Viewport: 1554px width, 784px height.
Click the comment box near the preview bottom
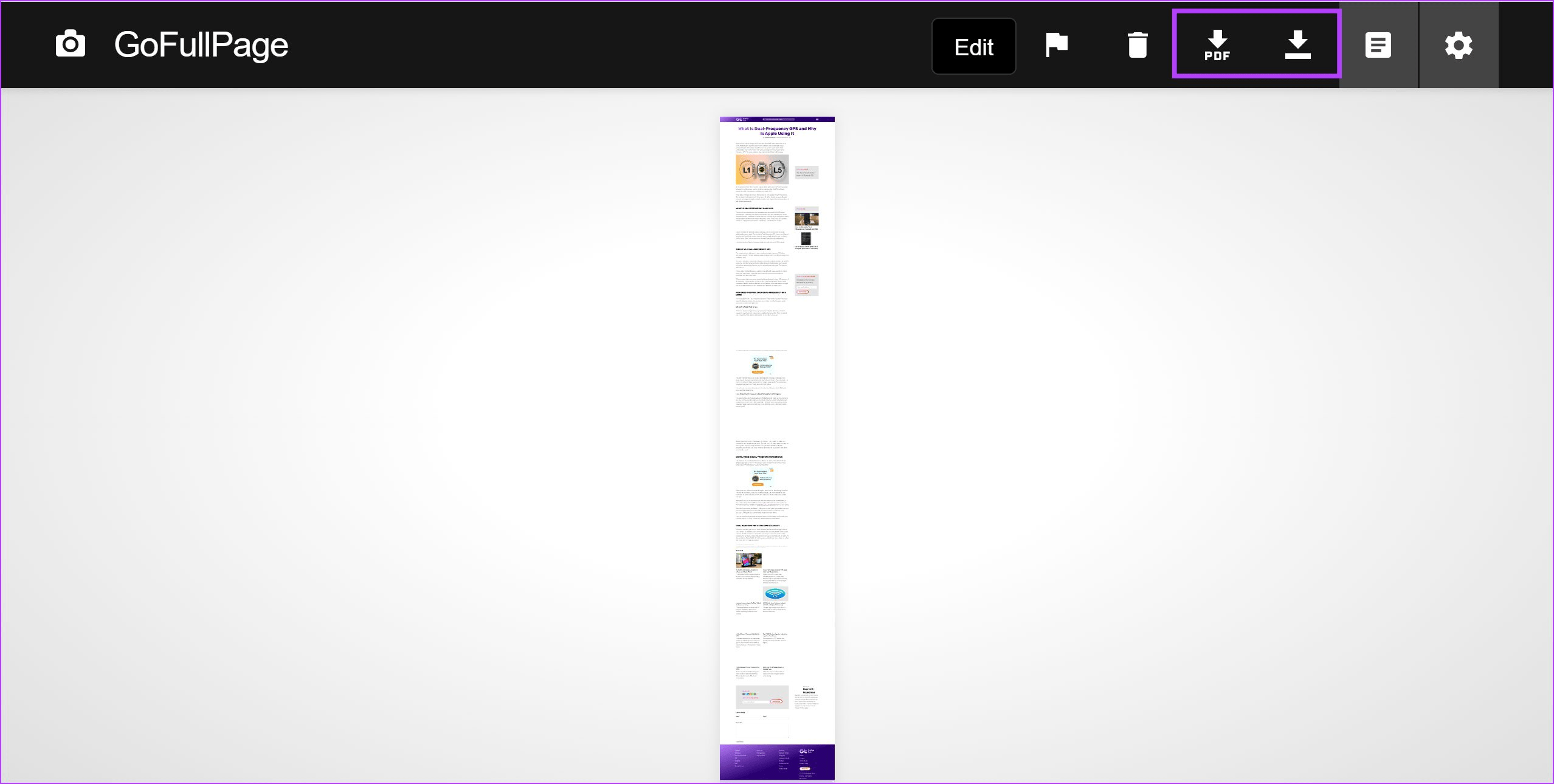[762, 731]
